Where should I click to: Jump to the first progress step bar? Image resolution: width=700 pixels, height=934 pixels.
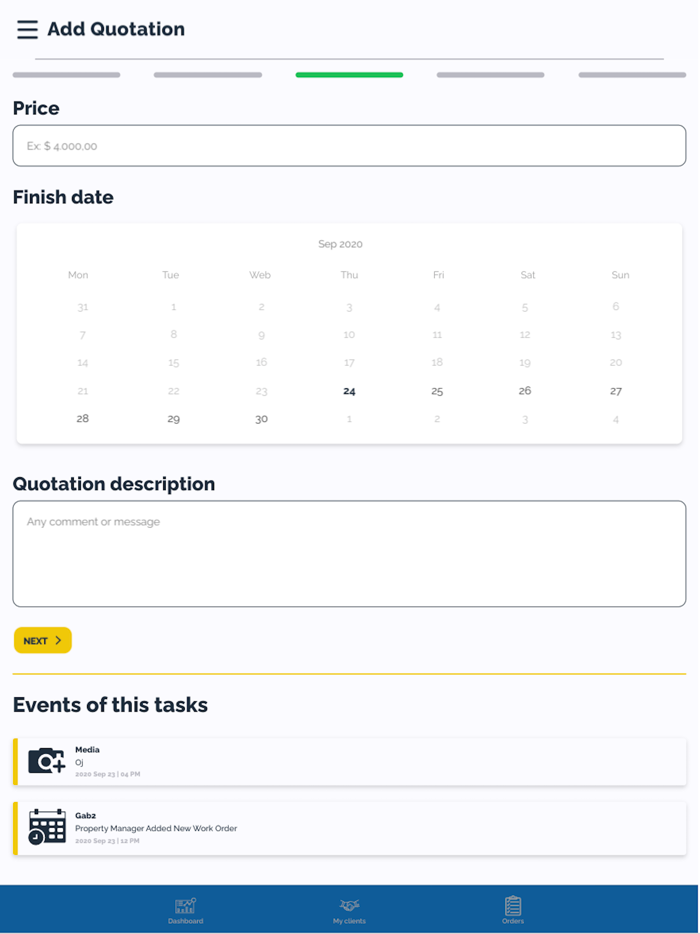66,75
